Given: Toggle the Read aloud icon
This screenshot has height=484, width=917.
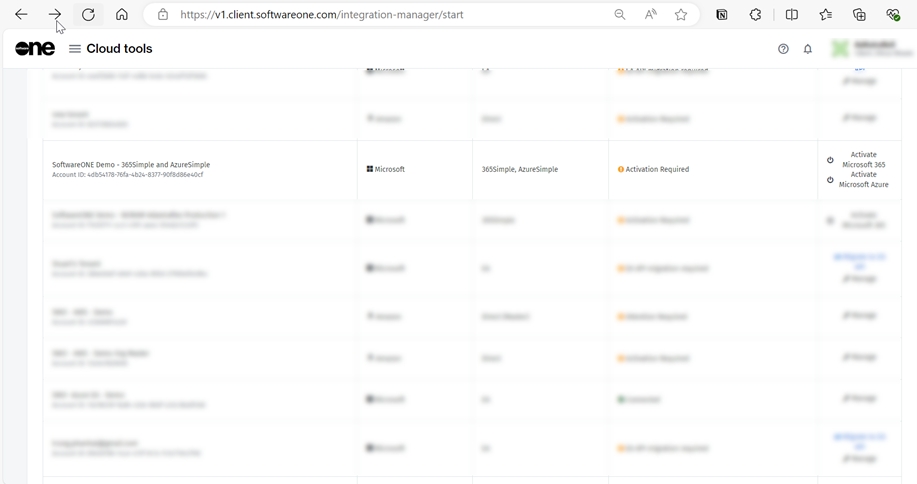Looking at the screenshot, I should [x=651, y=15].
